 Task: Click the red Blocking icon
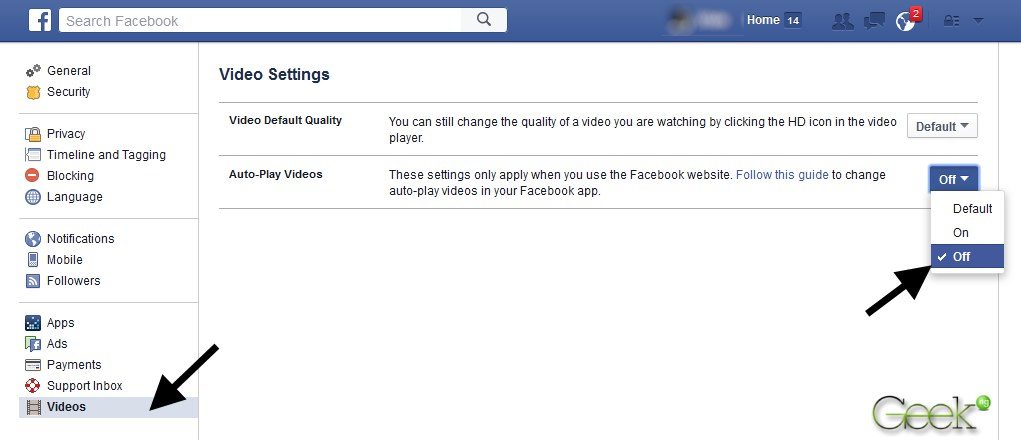[x=33, y=176]
